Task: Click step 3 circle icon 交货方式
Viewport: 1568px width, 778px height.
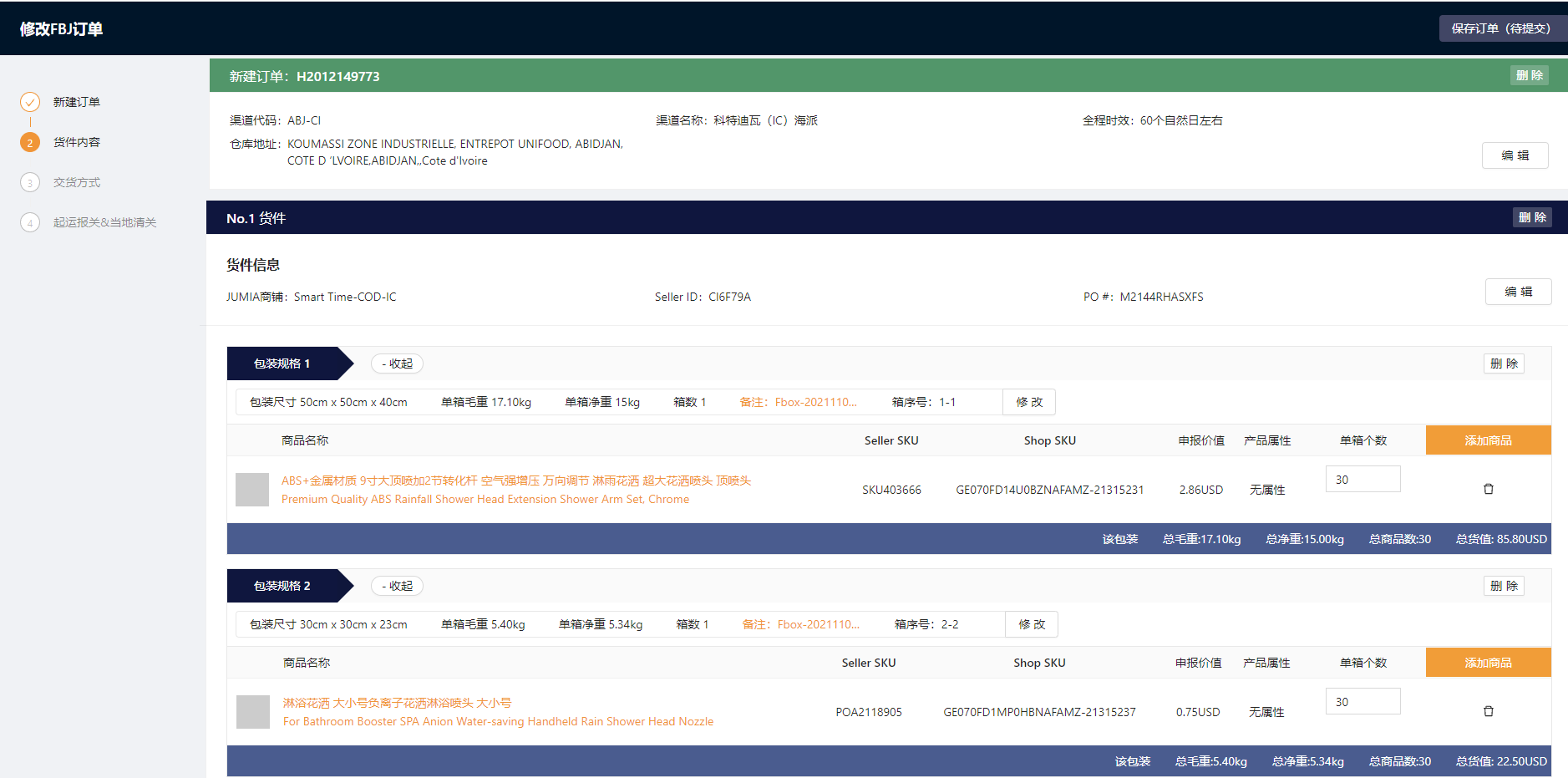Action: pos(30,182)
